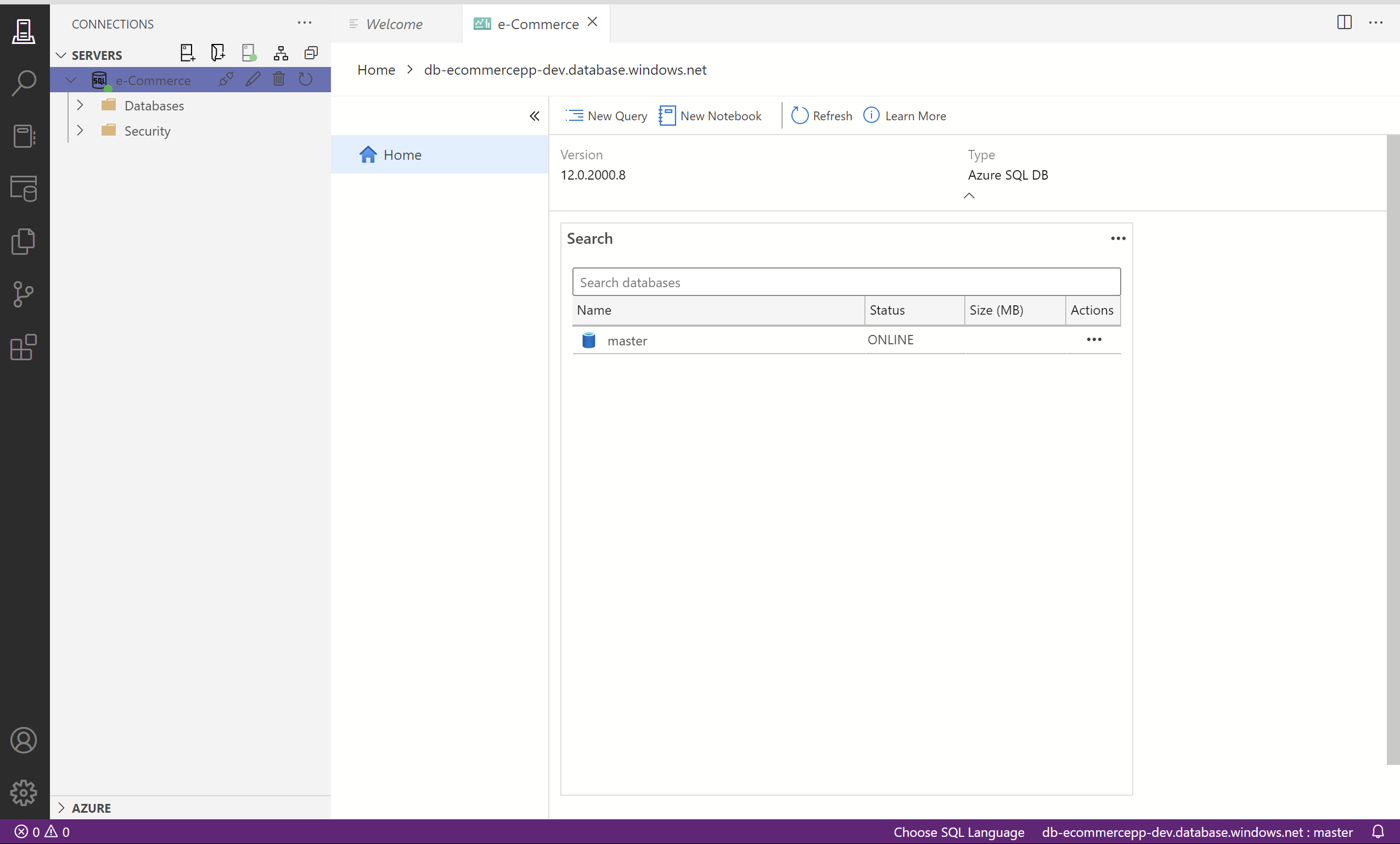The image size is (1400, 844).
Task: Click the Collapse All icon in Servers
Action: tap(311, 53)
